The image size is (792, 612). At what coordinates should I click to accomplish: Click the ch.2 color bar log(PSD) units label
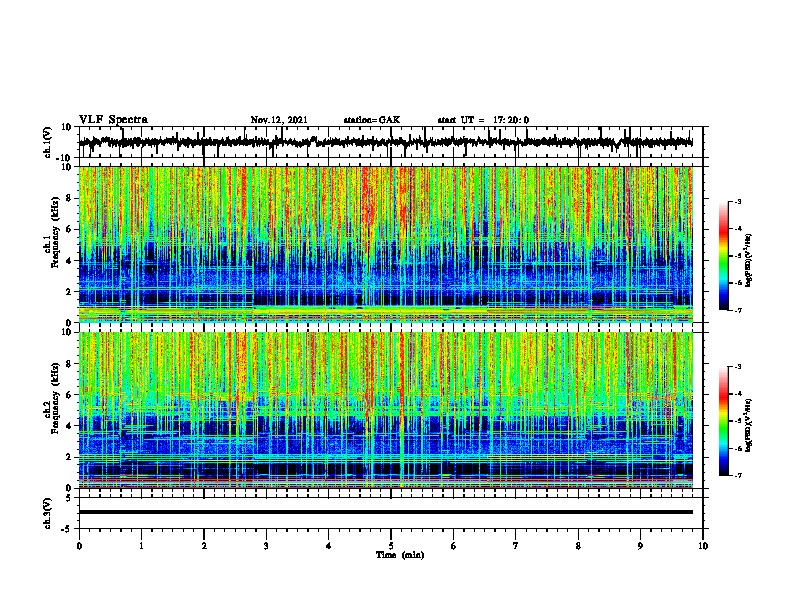[x=749, y=425]
